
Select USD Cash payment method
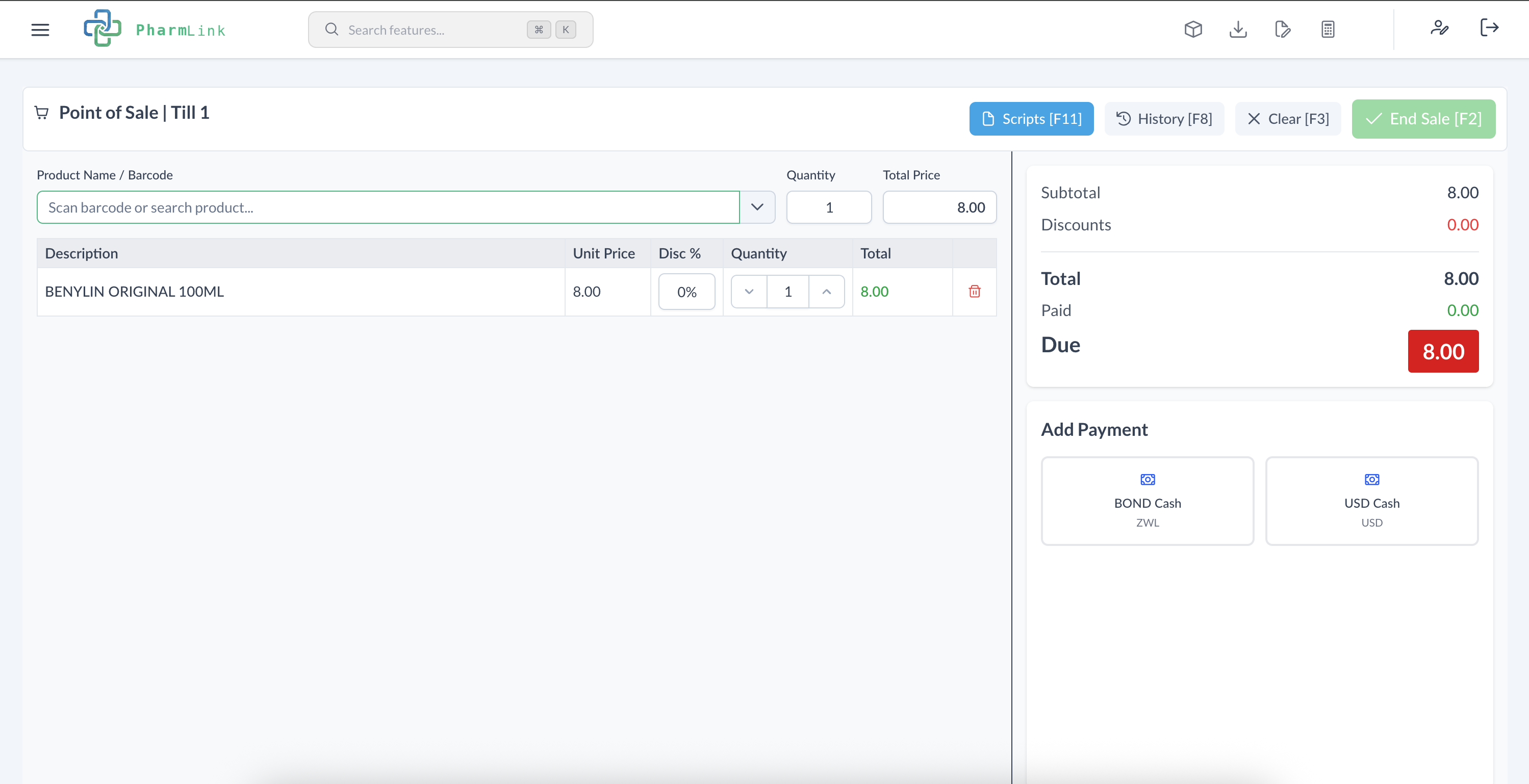click(1372, 501)
